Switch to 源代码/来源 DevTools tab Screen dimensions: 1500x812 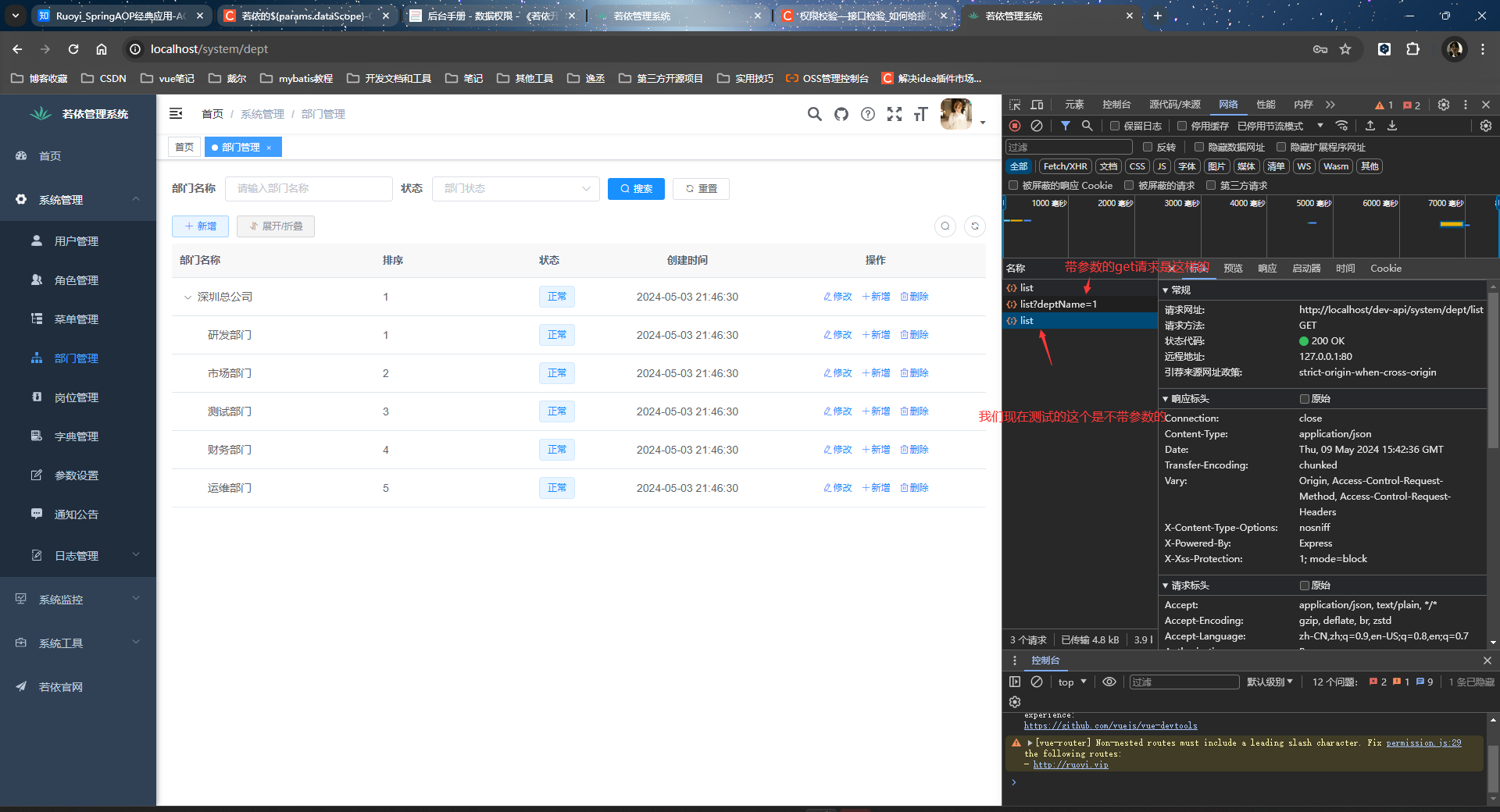click(x=1174, y=105)
